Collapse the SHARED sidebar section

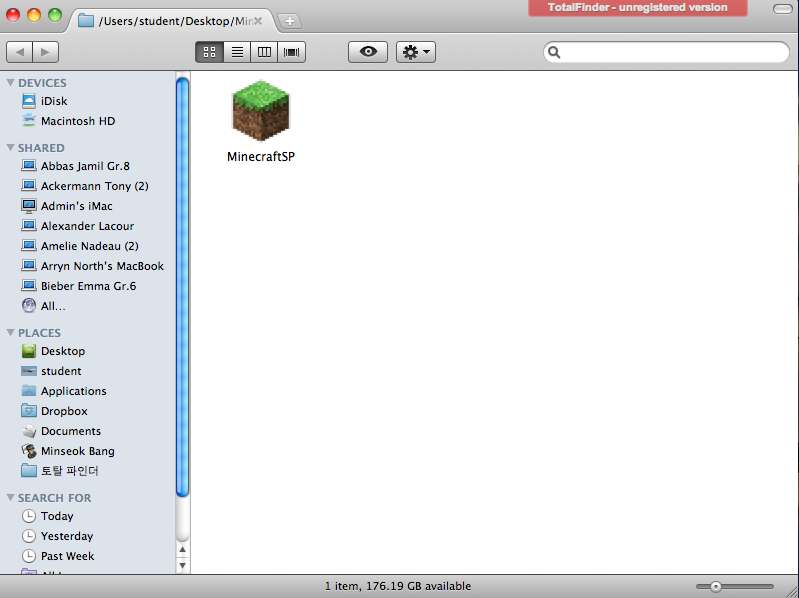(10, 148)
